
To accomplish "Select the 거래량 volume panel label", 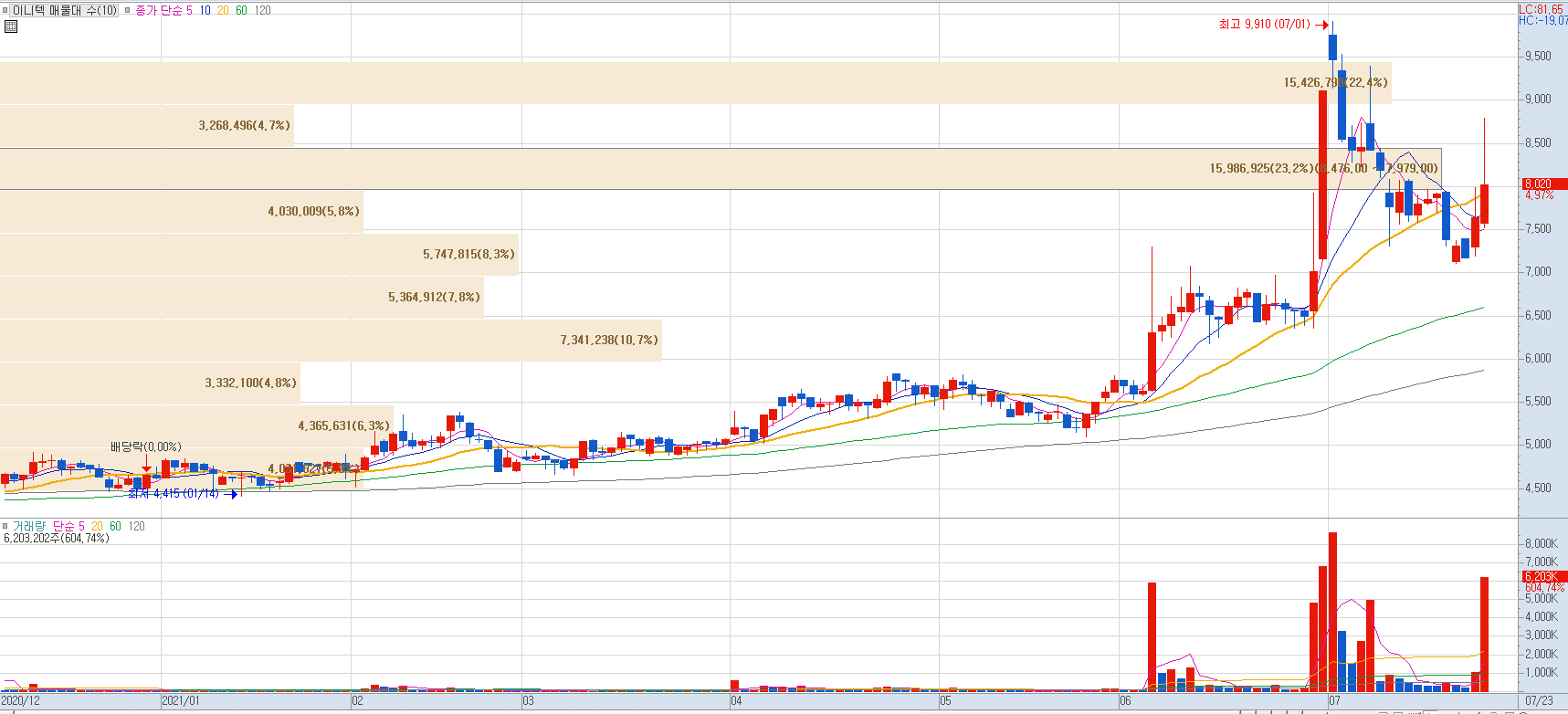I will click(30, 526).
